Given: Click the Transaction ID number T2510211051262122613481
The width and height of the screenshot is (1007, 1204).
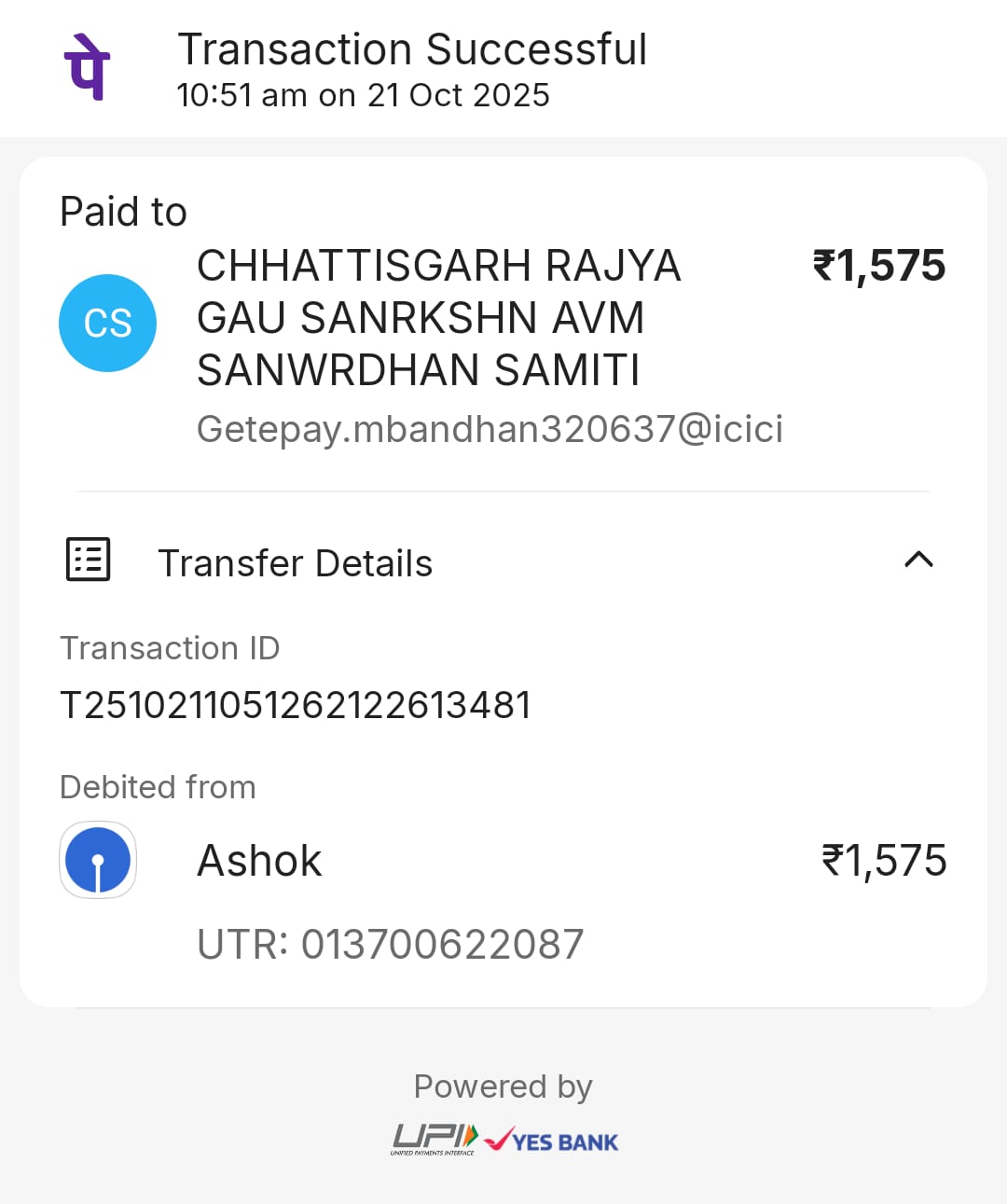Looking at the screenshot, I should coord(296,705).
